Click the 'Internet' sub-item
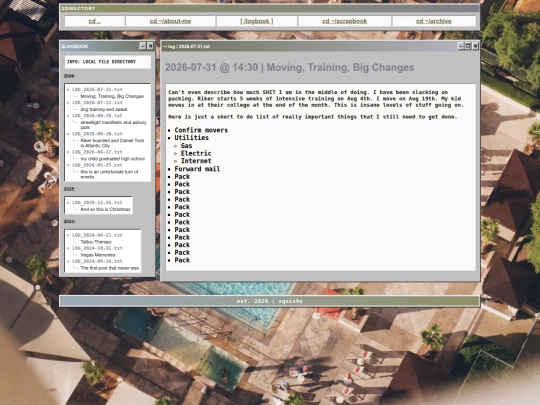The width and height of the screenshot is (540, 405). pyautogui.click(x=196, y=161)
